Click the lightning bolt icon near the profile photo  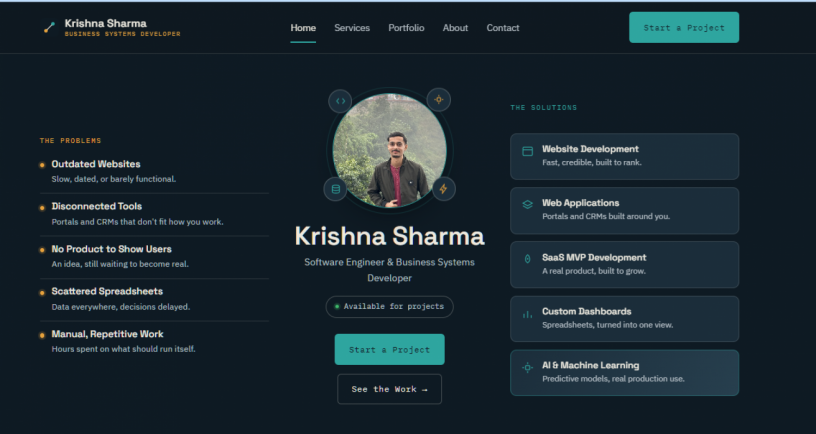[x=443, y=189]
